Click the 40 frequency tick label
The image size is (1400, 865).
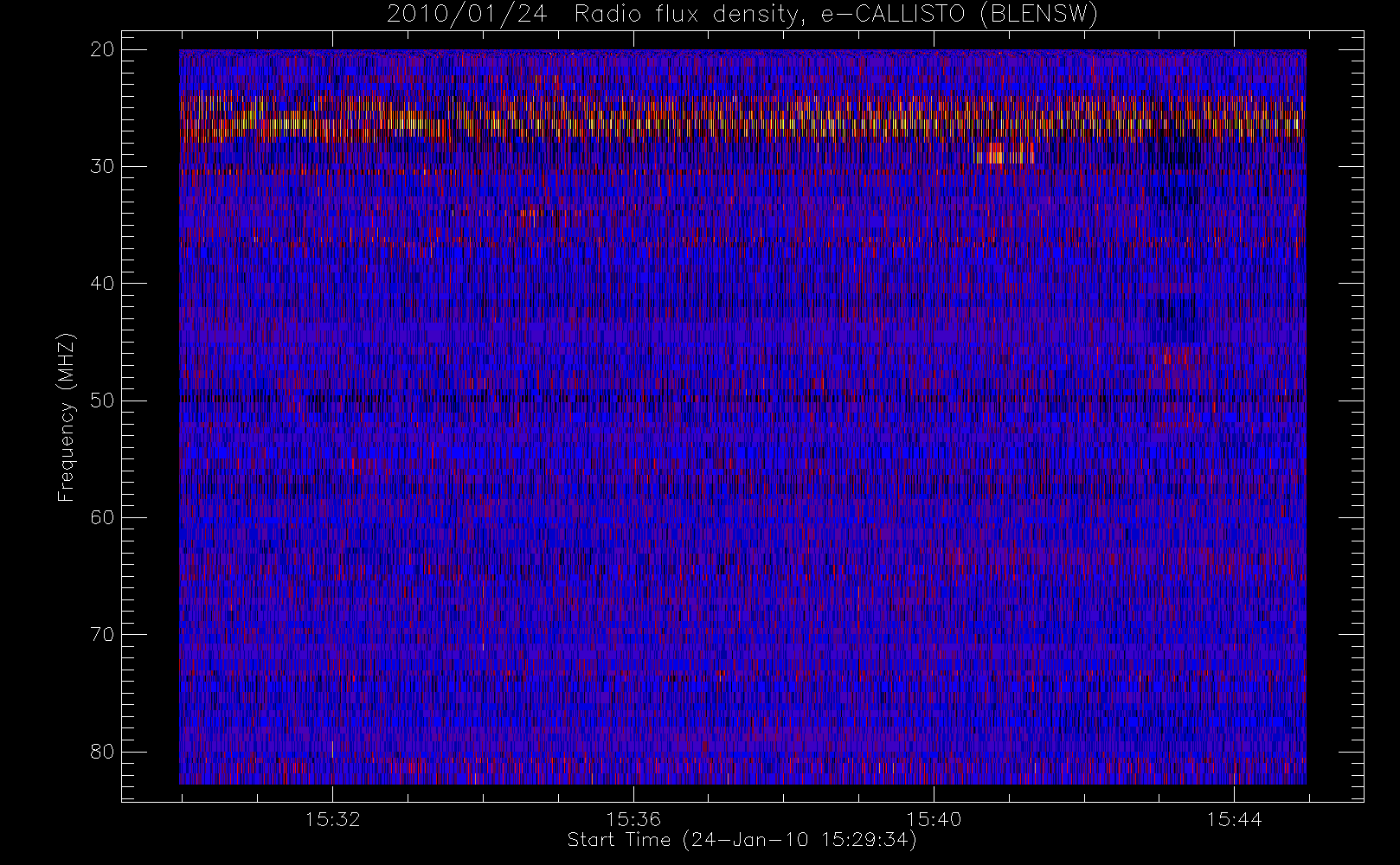[102, 284]
